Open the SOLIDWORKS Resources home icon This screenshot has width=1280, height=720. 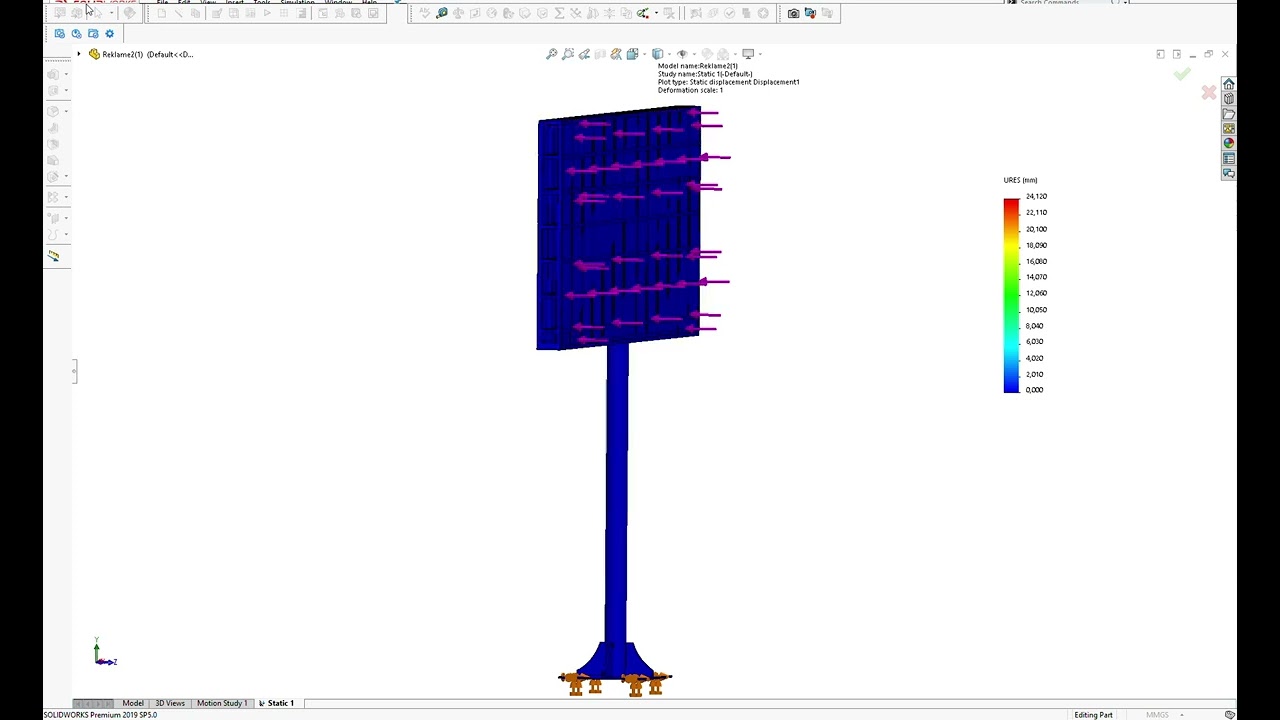pos(1229,84)
